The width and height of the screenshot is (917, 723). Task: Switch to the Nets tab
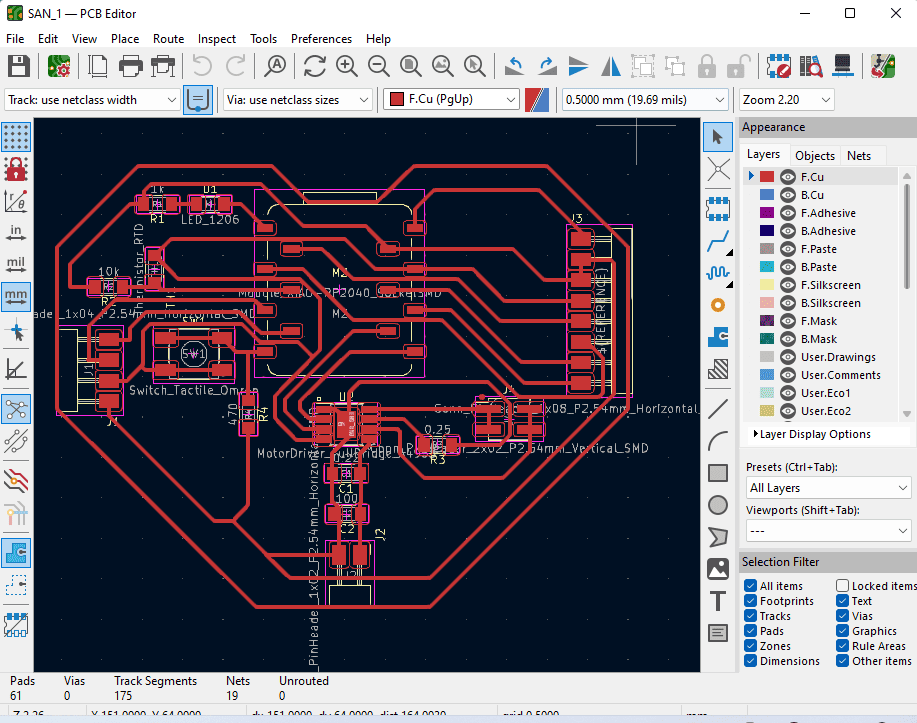point(859,156)
